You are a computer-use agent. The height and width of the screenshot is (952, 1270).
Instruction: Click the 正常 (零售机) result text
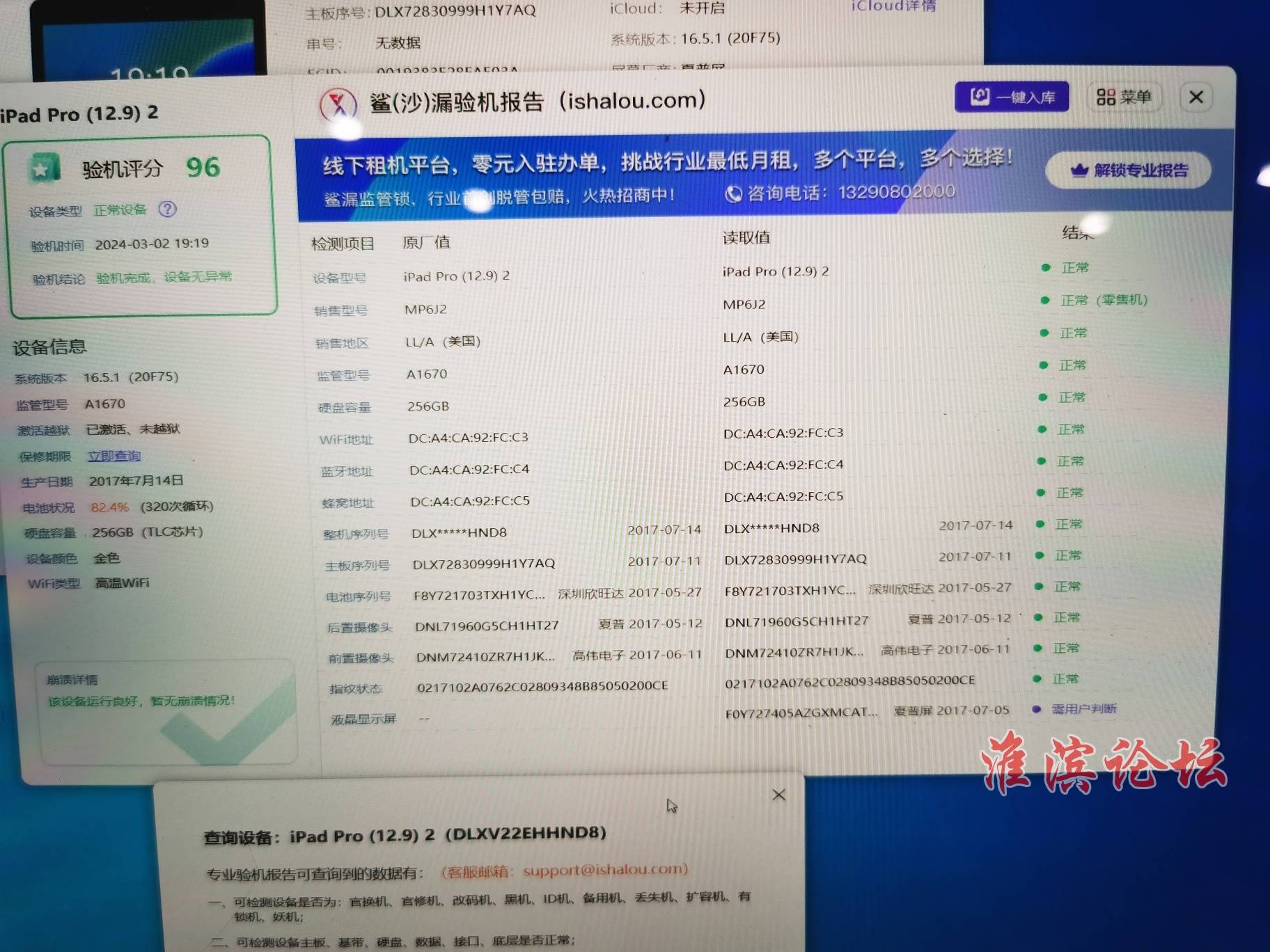click(x=1104, y=300)
